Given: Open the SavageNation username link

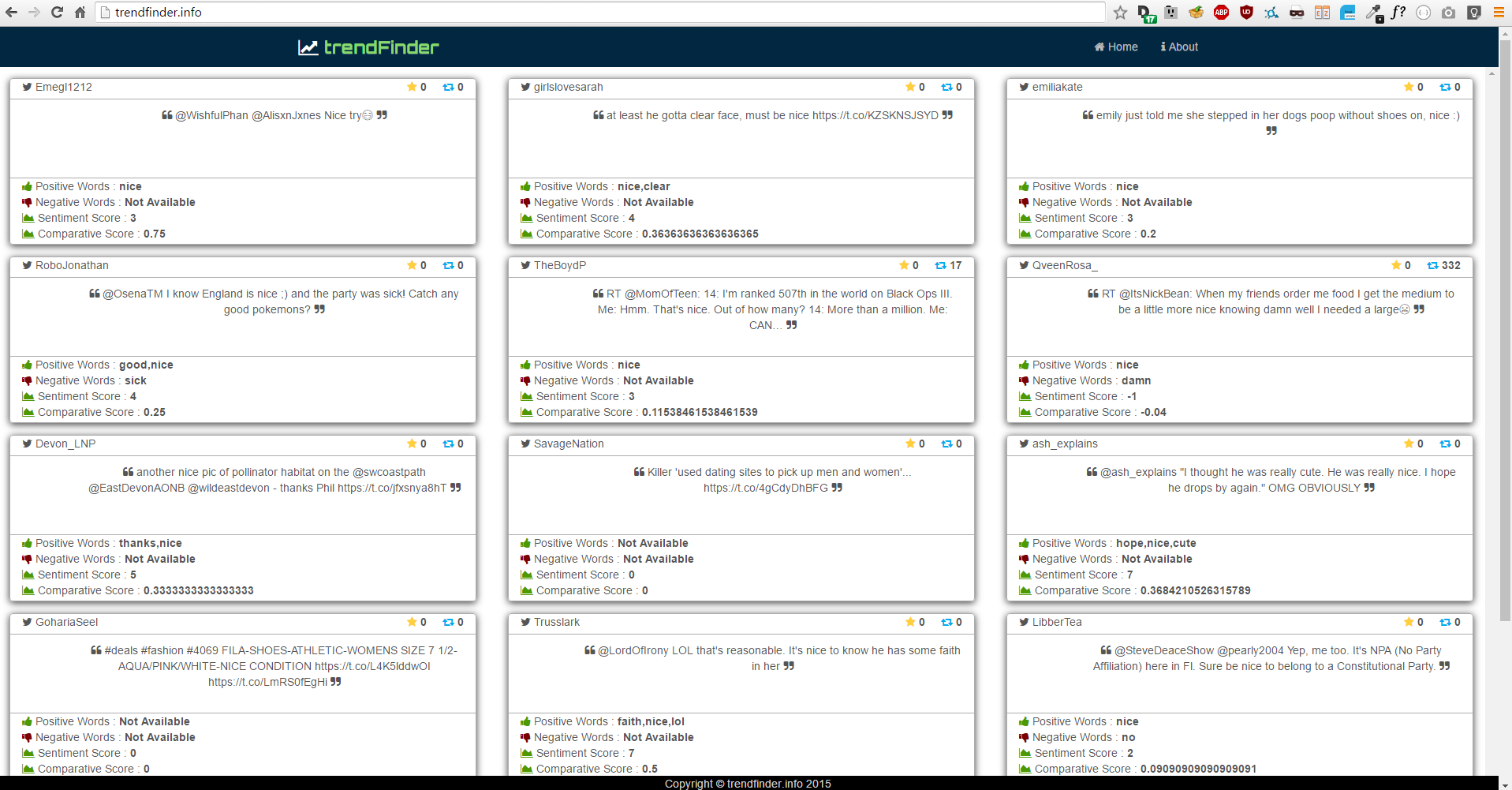Looking at the screenshot, I should 569,444.
